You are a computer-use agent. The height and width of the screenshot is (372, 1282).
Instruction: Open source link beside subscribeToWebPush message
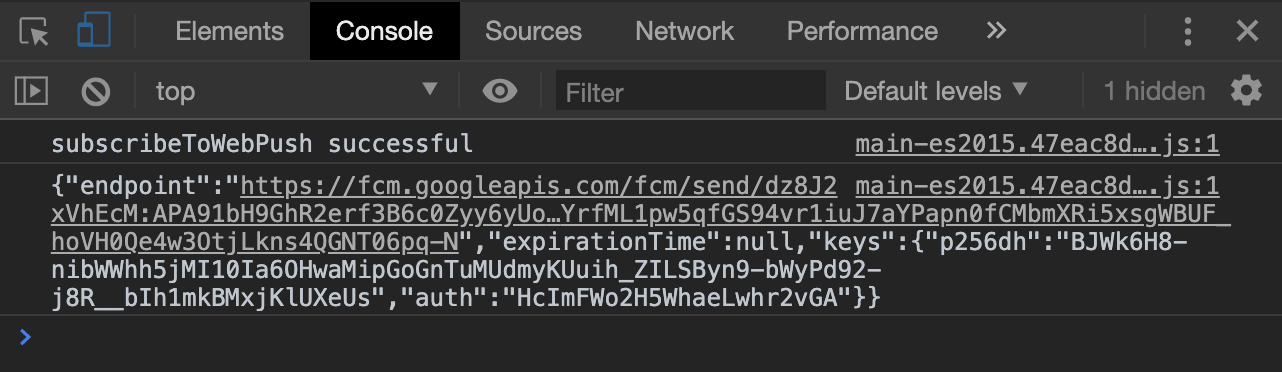1037,145
